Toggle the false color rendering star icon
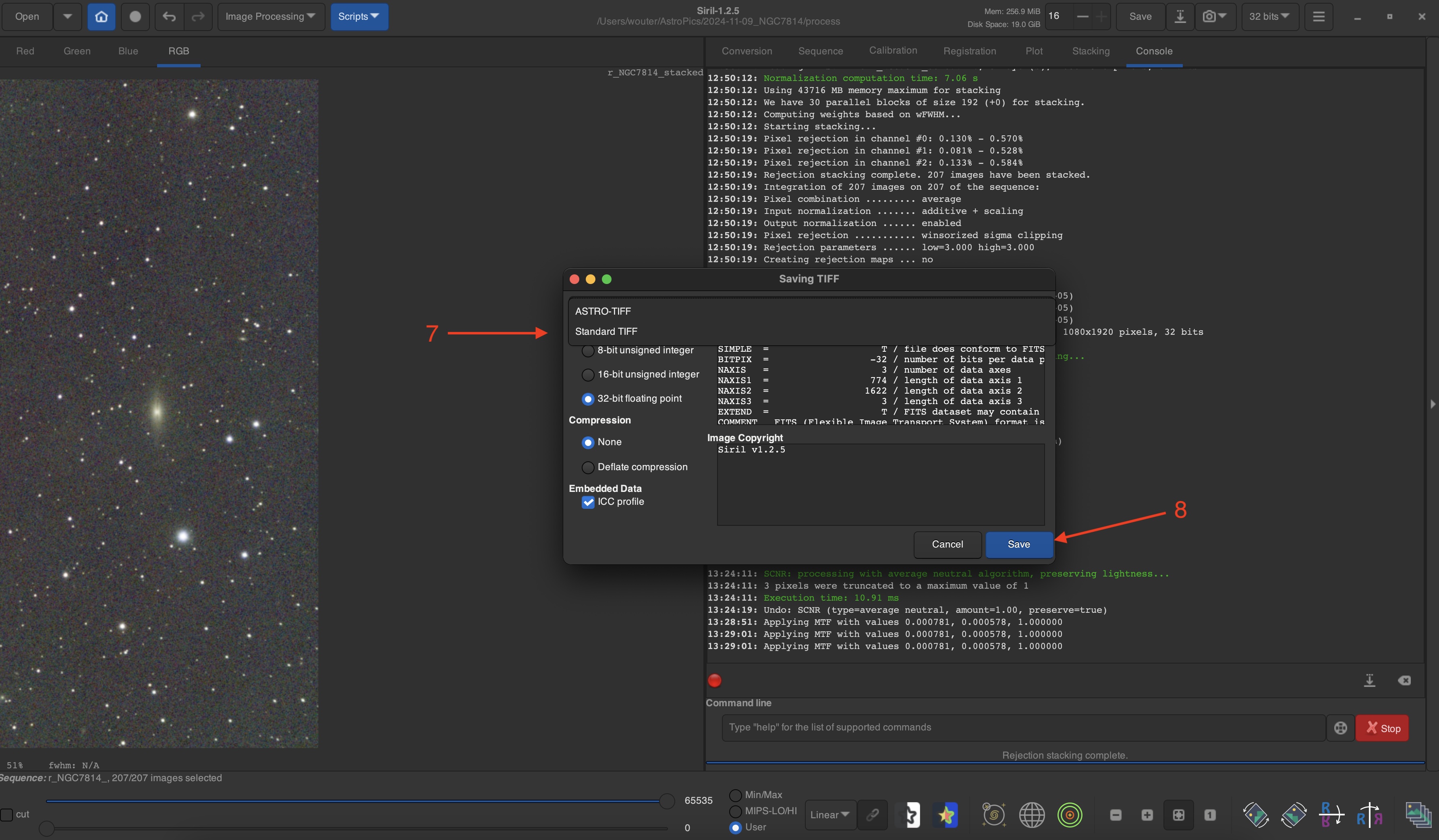Viewport: 1439px width, 840px height. pyautogui.click(x=946, y=815)
